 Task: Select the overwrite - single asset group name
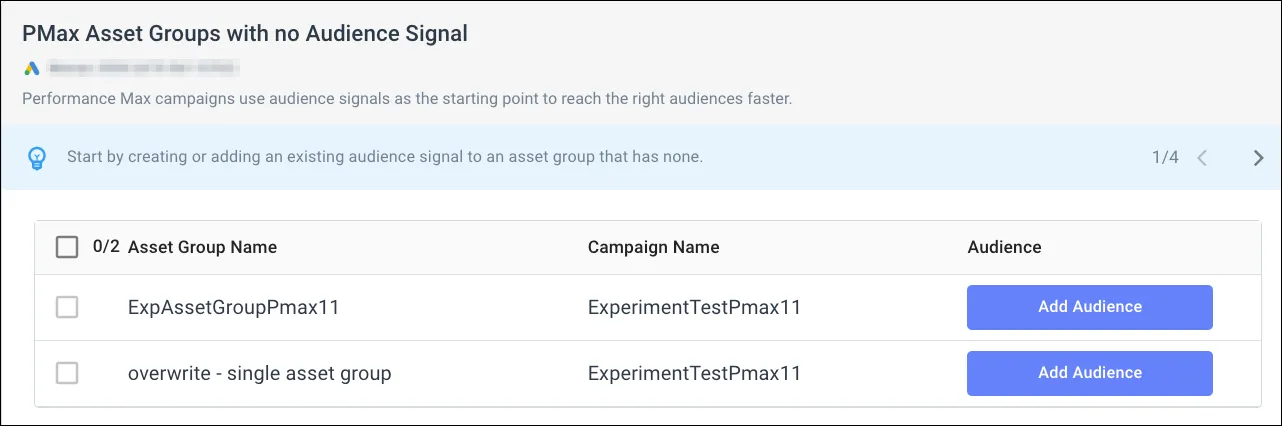(259, 373)
